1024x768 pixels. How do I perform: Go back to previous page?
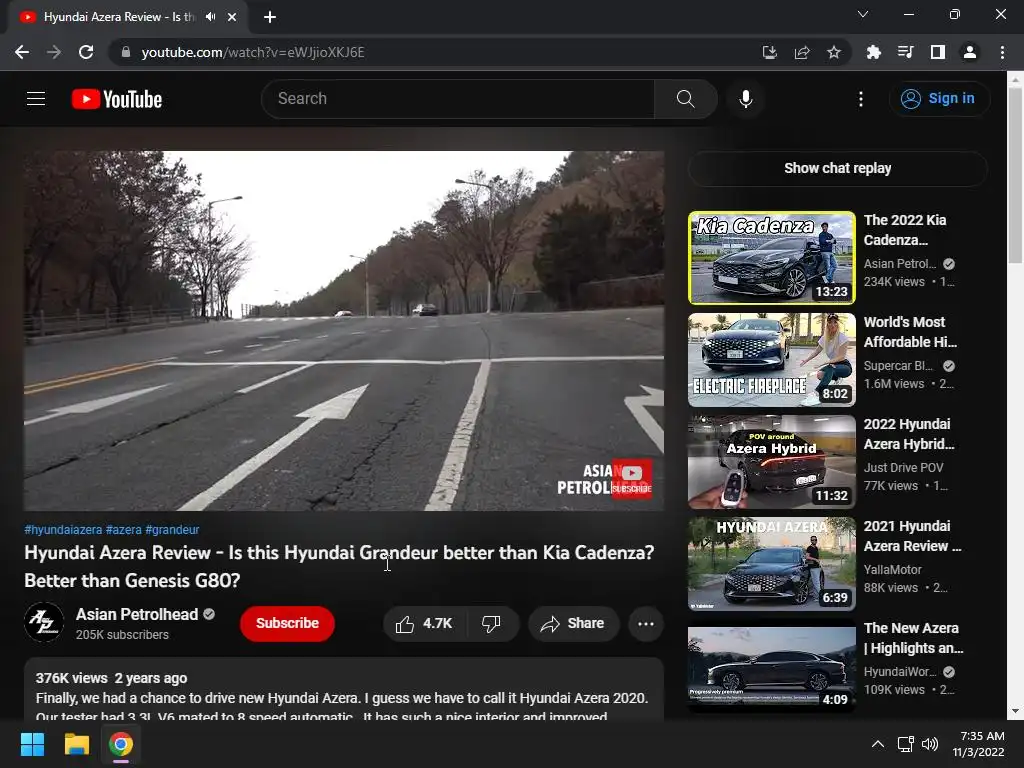(x=22, y=52)
